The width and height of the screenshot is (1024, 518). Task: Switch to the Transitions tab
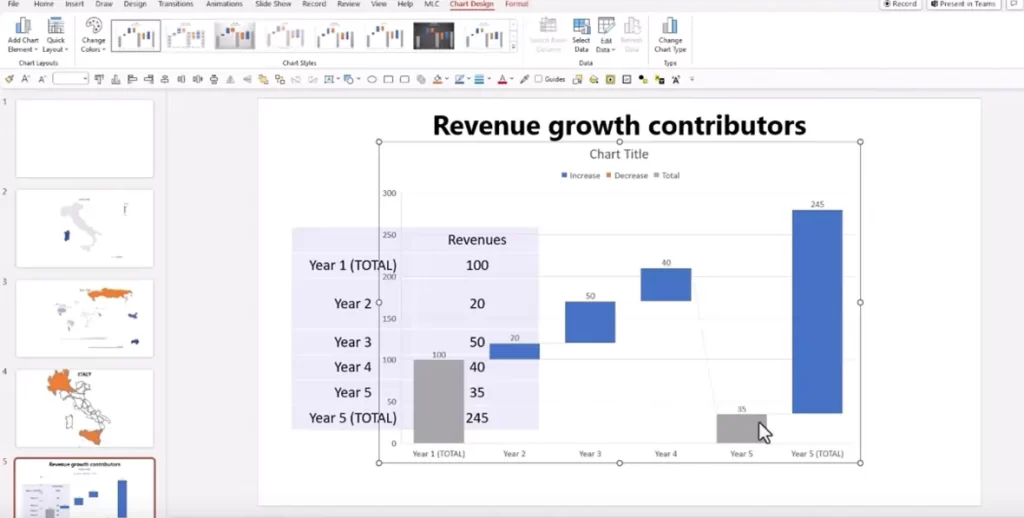(176, 4)
